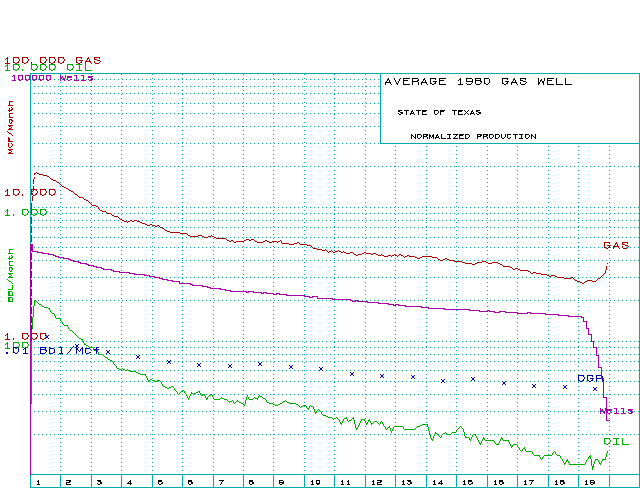640x491 pixels.
Task: Click the blue Bbl/Mcf ratio label
Action: (x=70, y=351)
